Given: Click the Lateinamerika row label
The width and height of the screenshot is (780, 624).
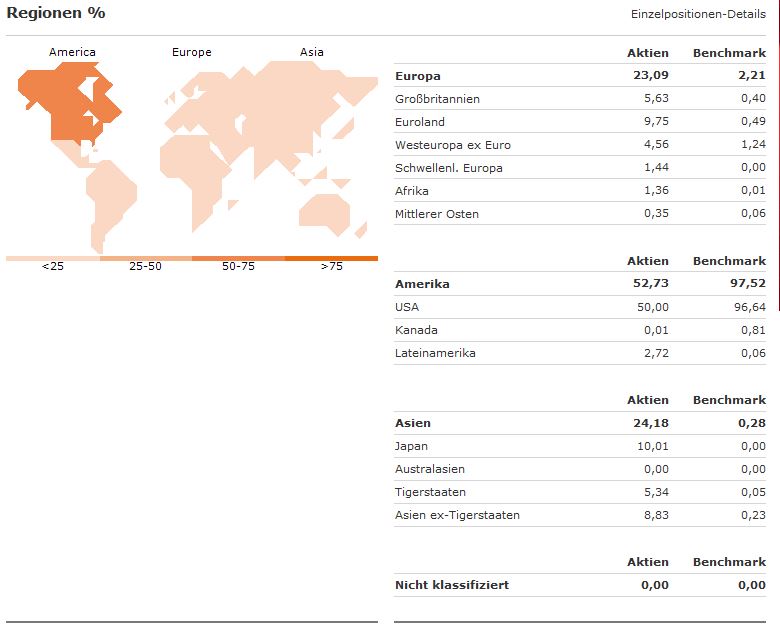Looking at the screenshot, I should pyautogui.click(x=435, y=353).
